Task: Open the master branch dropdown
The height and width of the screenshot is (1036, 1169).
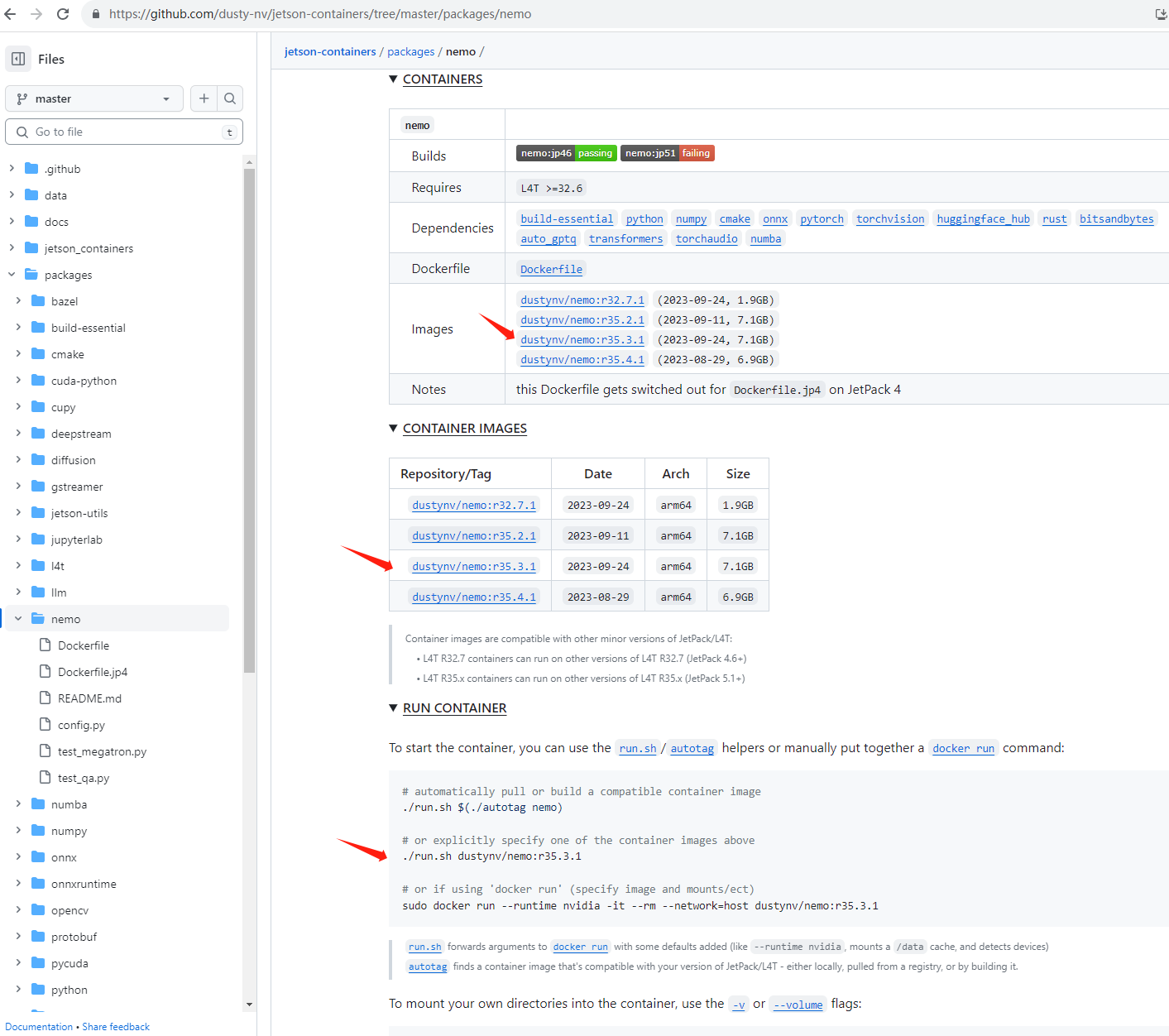Action: tap(94, 98)
